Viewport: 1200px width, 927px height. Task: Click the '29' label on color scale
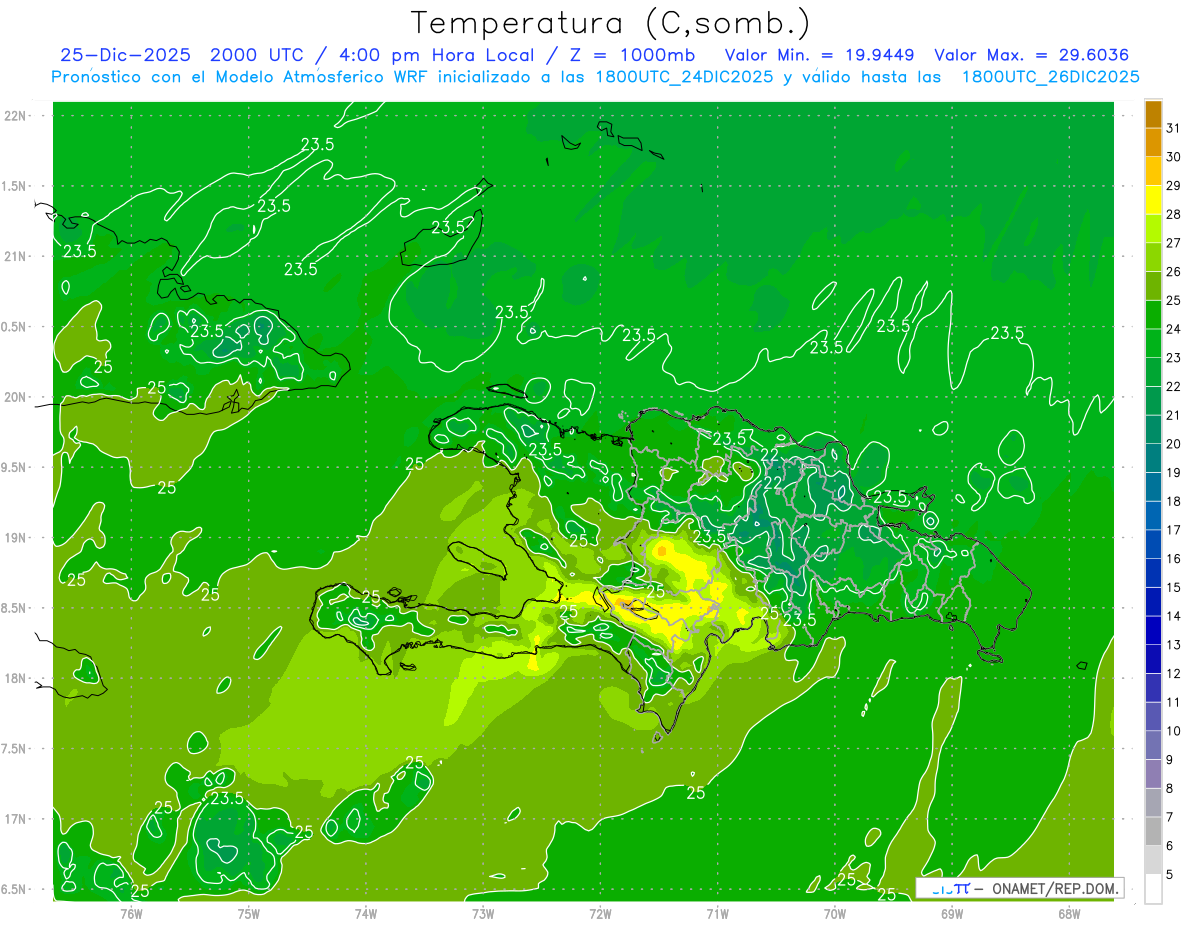tap(1174, 185)
